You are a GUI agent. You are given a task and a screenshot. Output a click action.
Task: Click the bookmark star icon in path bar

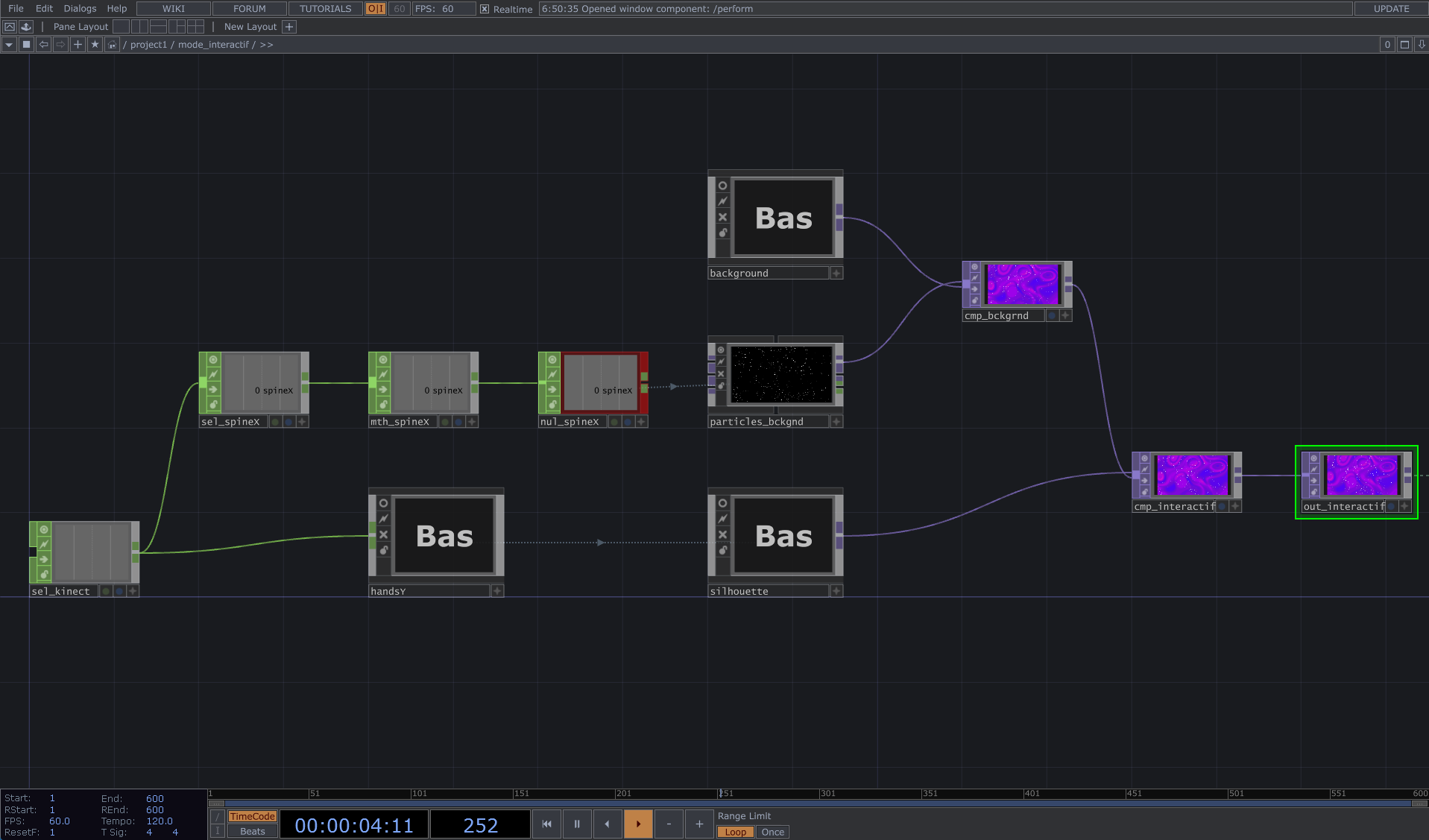click(95, 45)
